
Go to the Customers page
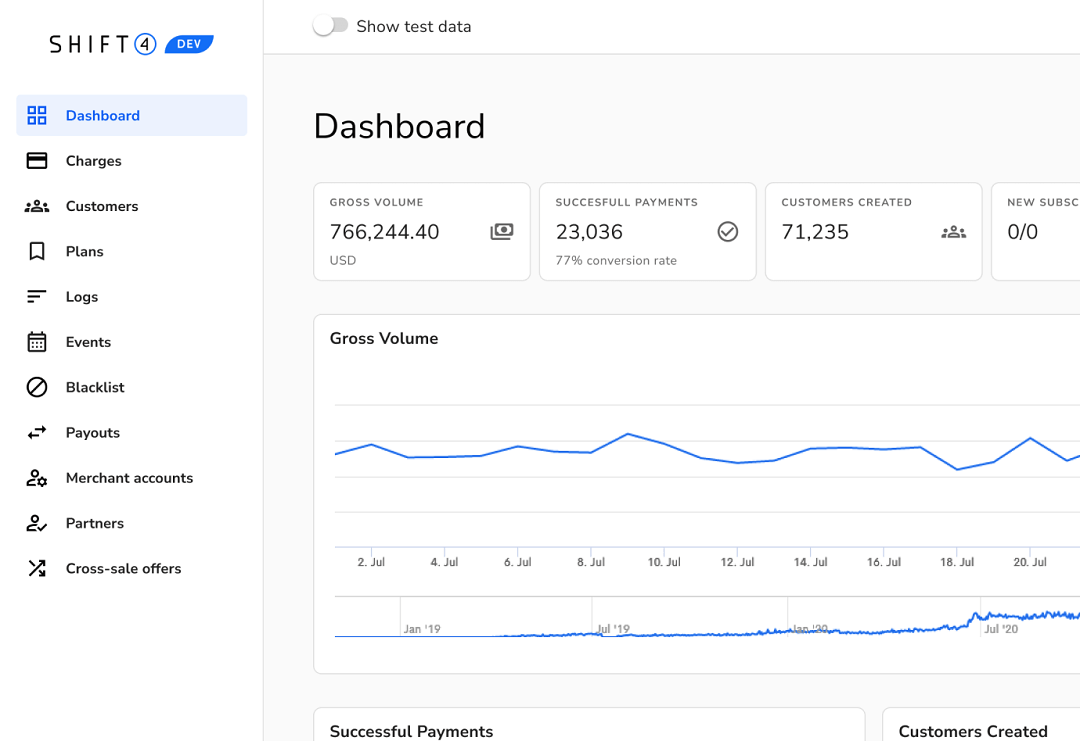[x=132, y=206]
